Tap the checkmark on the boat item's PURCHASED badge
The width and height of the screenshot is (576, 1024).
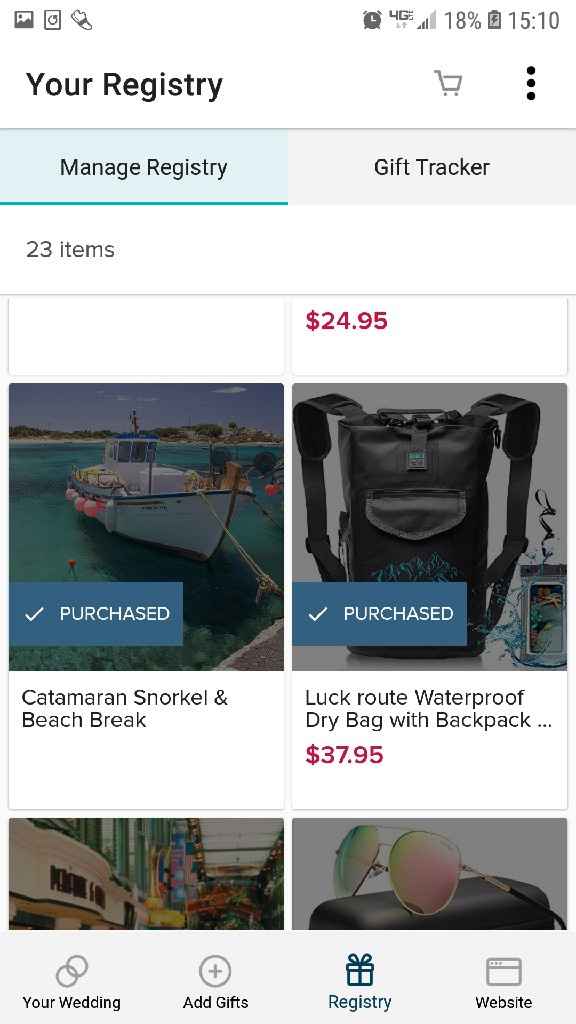click(x=35, y=614)
